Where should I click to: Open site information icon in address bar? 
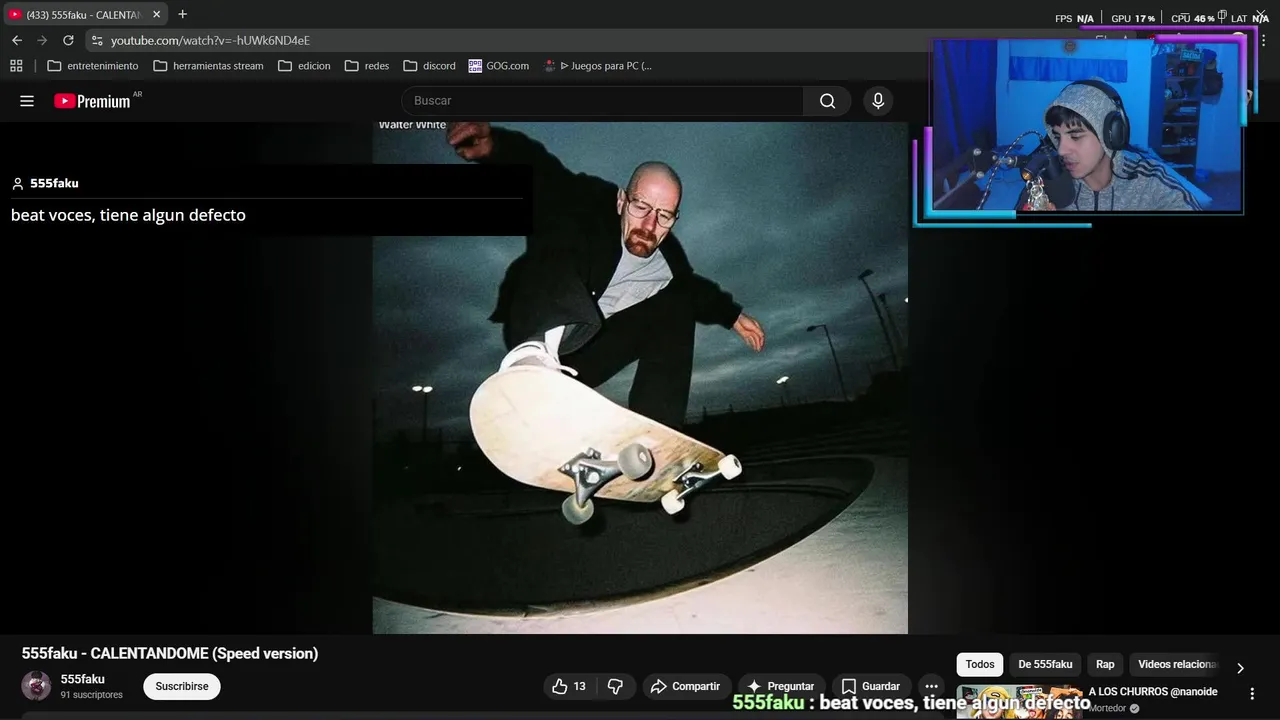[97, 40]
